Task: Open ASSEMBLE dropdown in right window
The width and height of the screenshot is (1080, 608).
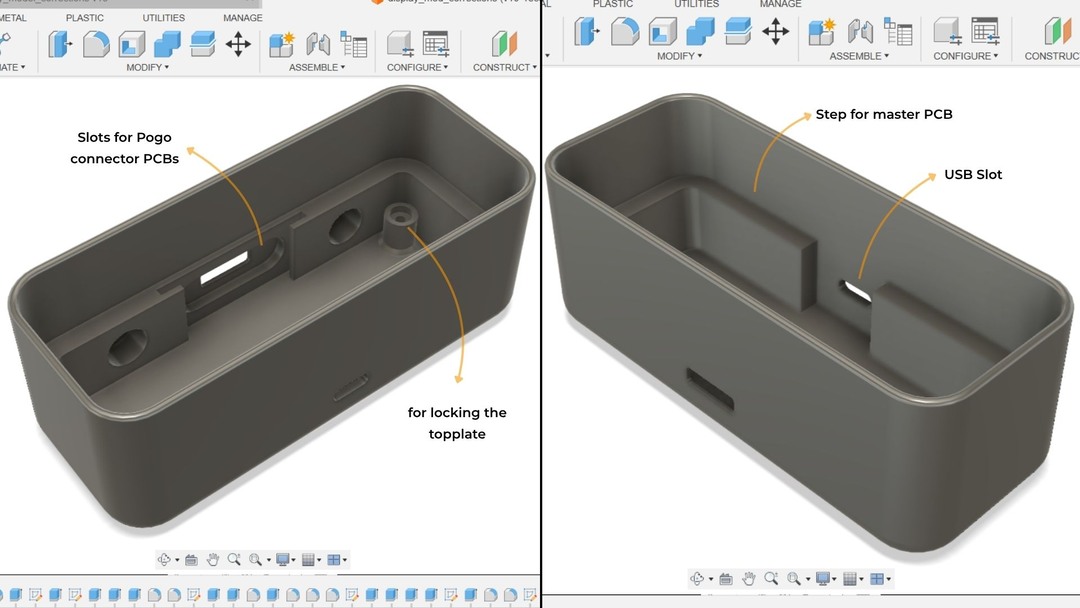Action: tap(859, 56)
